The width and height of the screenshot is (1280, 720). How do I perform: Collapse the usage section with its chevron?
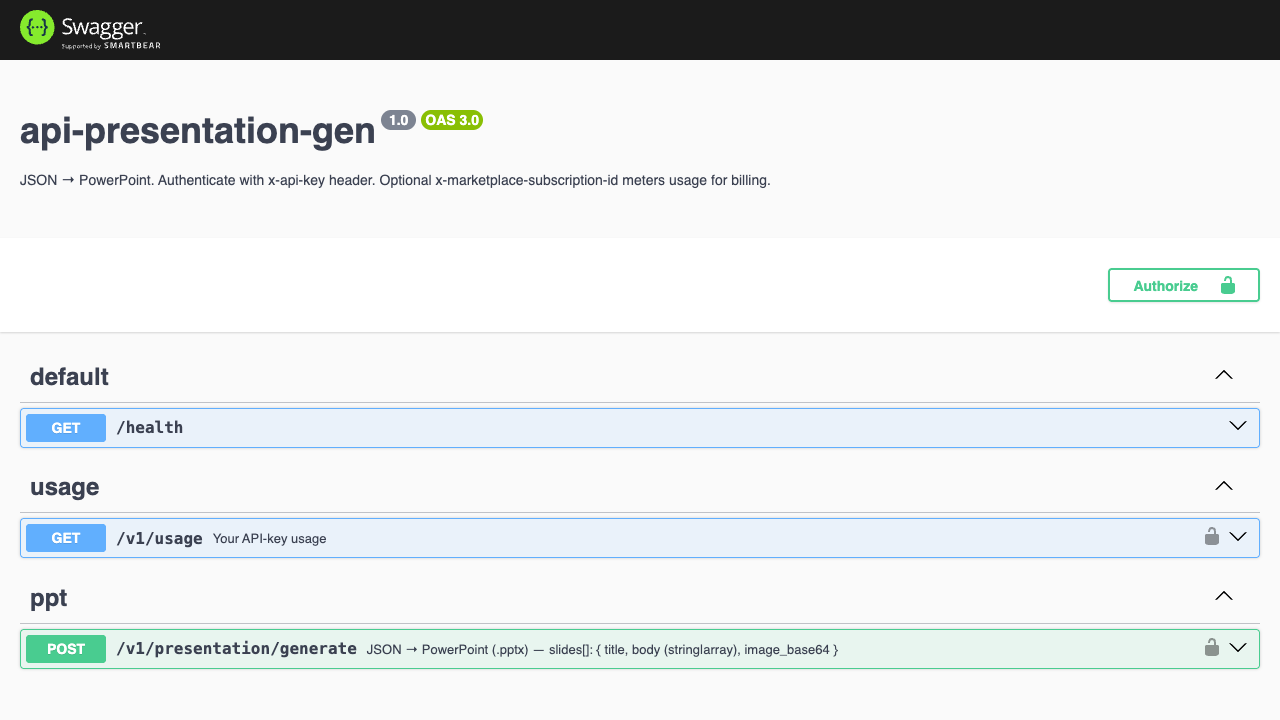[x=1223, y=486]
